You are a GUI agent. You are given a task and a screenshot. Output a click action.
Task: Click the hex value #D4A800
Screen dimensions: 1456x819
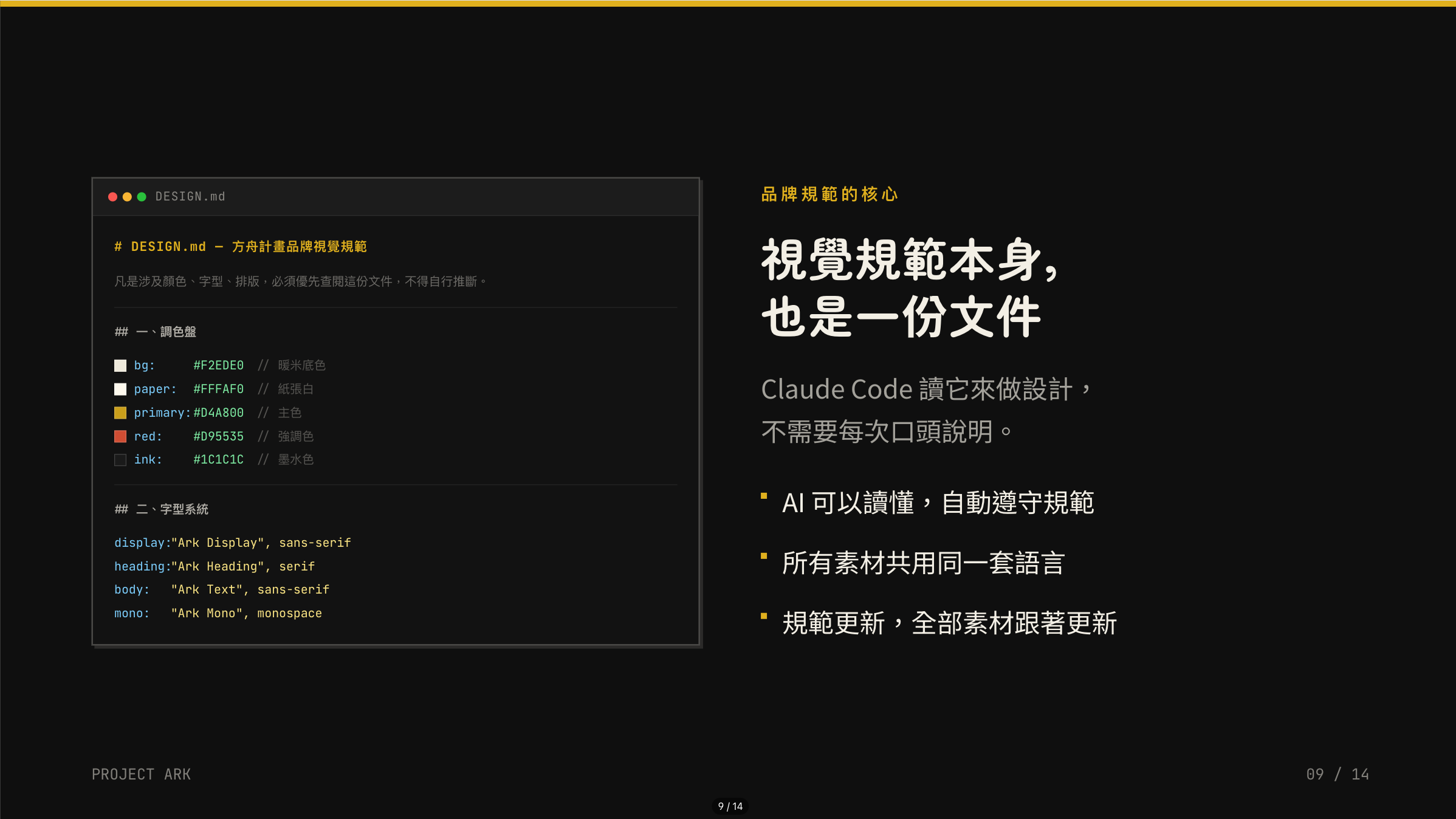[219, 413]
